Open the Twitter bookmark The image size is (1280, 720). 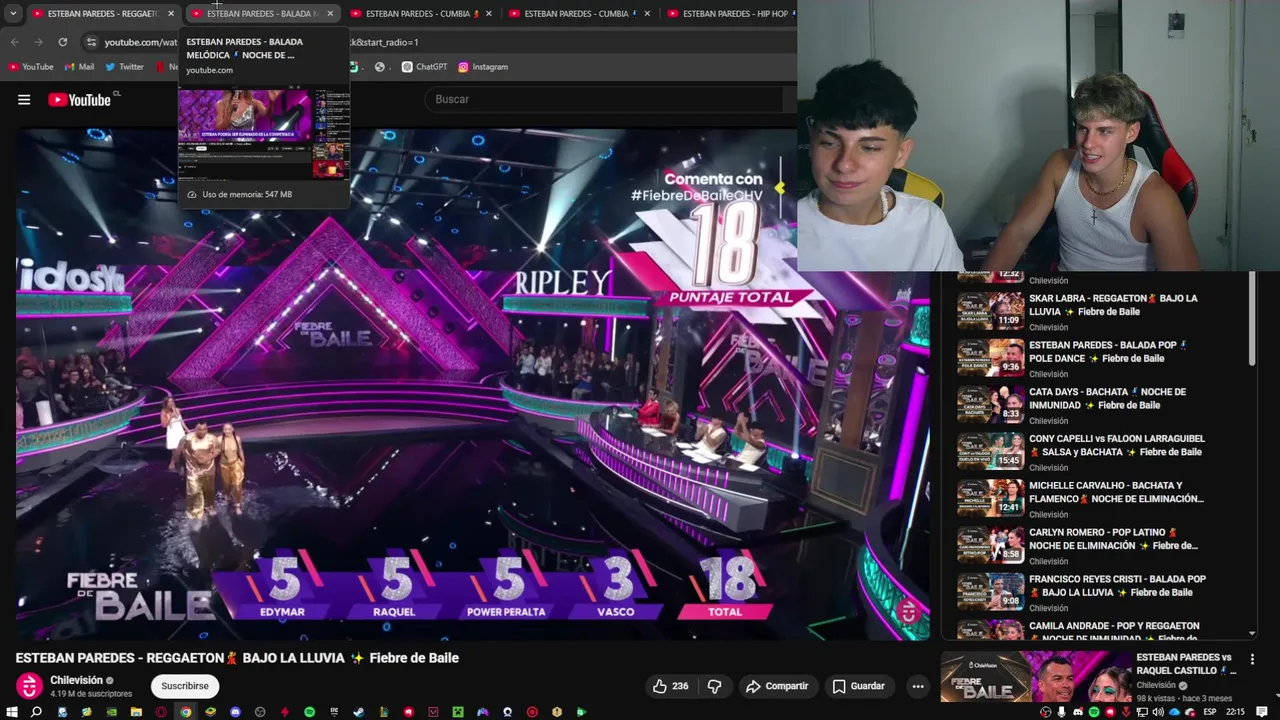point(124,67)
